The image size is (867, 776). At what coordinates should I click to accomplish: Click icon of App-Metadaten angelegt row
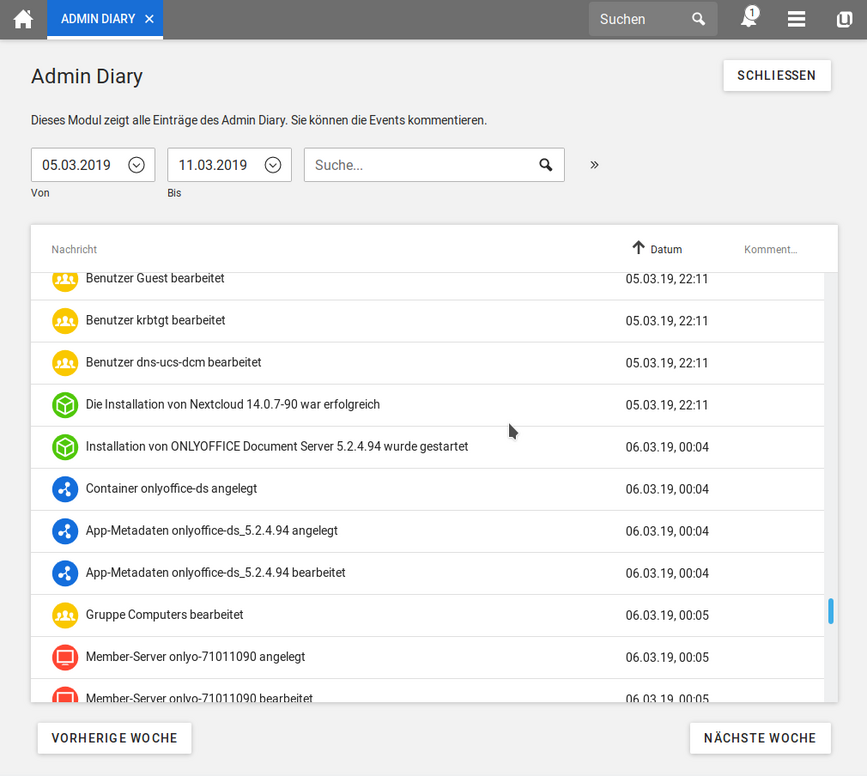(65, 531)
